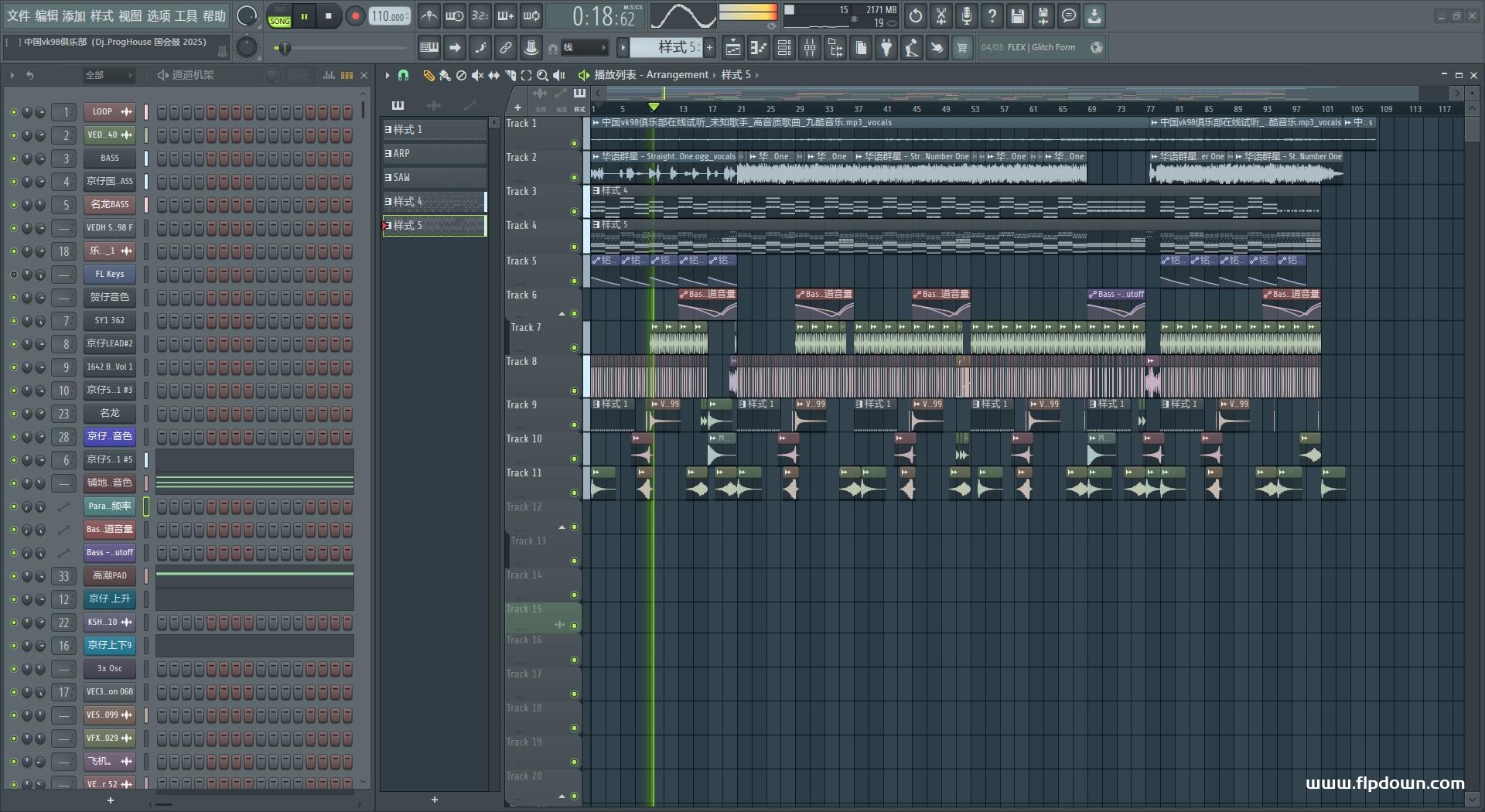Screen dimensions: 1485x812
Task: Collapse the Track 6 group arrow
Action: click(x=562, y=313)
